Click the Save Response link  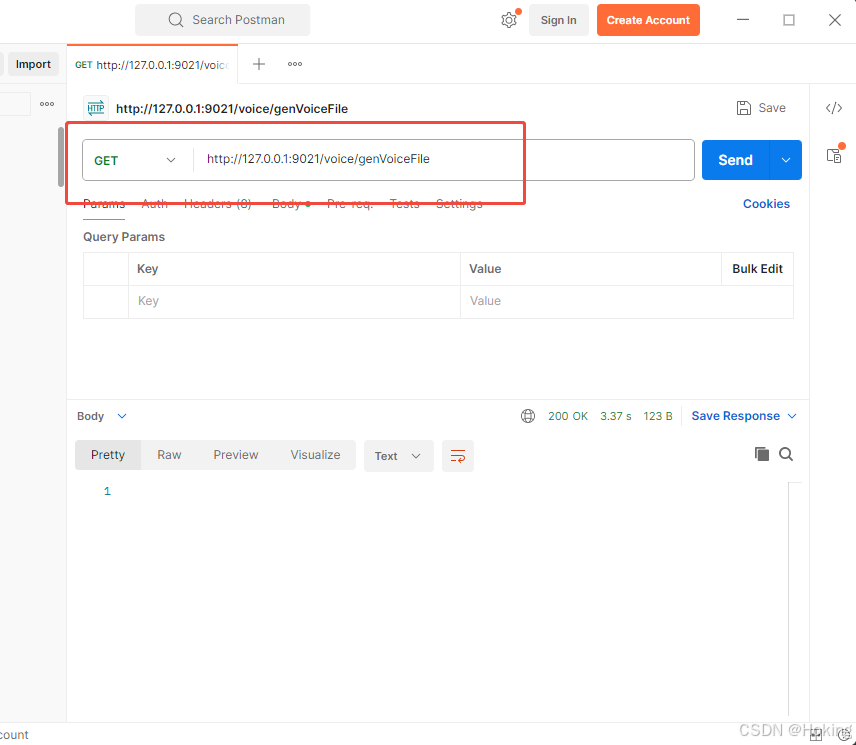coord(735,416)
